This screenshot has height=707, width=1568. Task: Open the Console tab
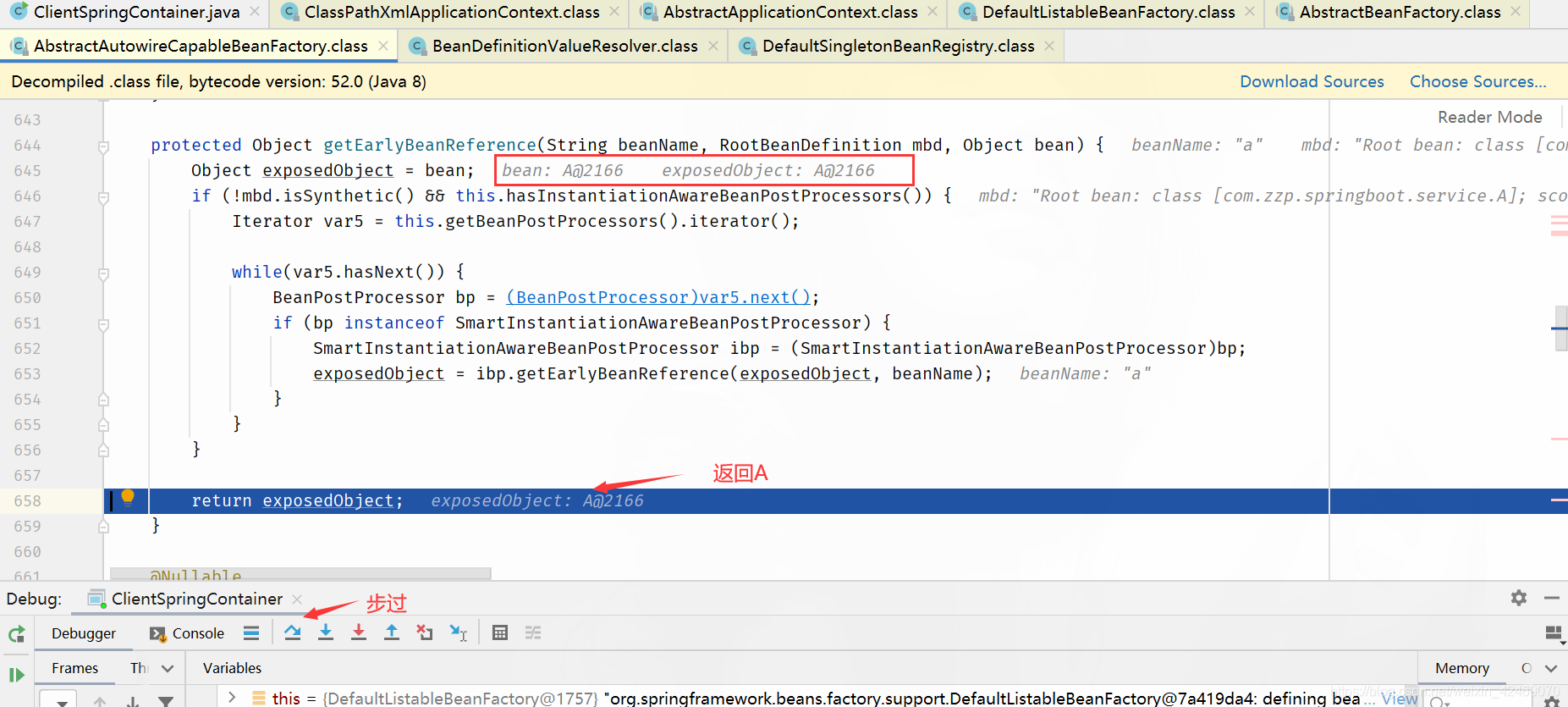pyautogui.click(x=187, y=633)
